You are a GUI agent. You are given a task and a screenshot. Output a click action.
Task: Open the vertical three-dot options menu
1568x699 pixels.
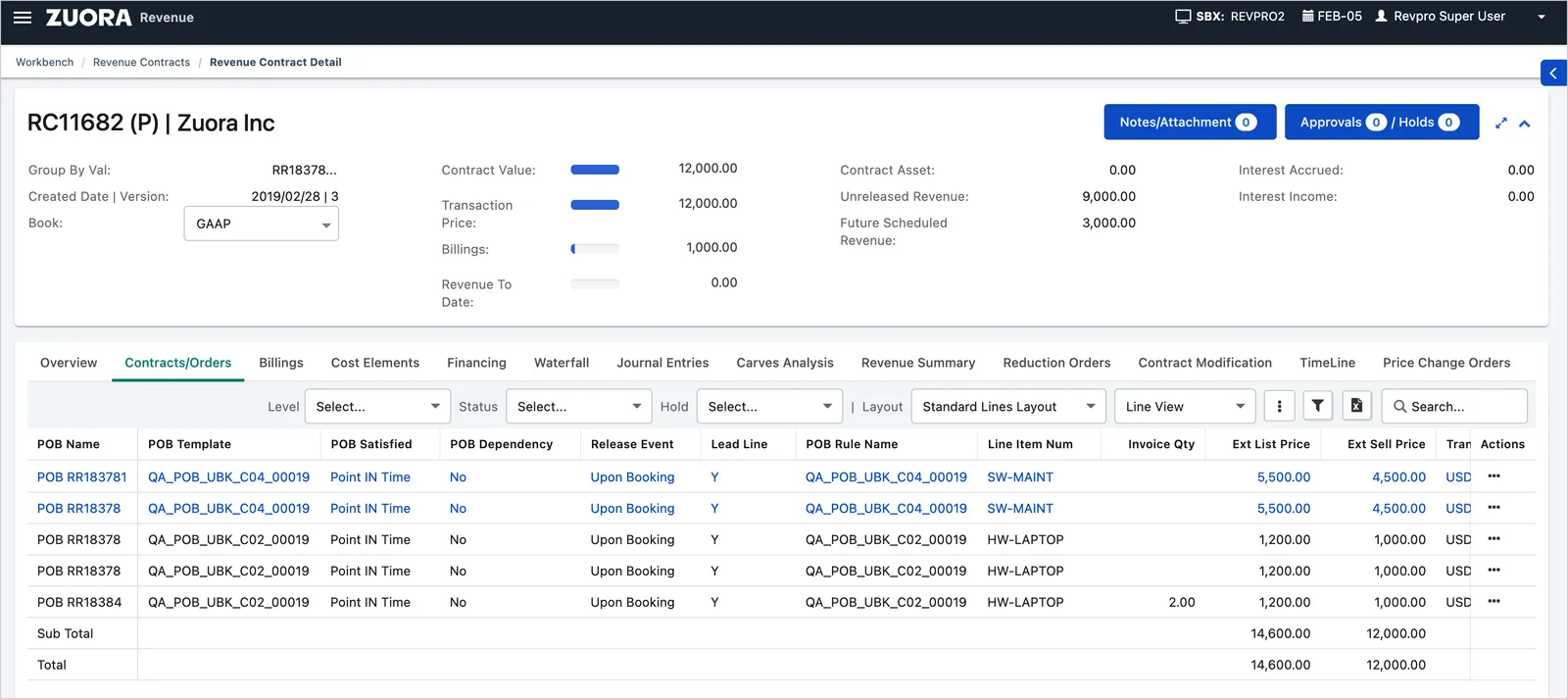(1279, 406)
